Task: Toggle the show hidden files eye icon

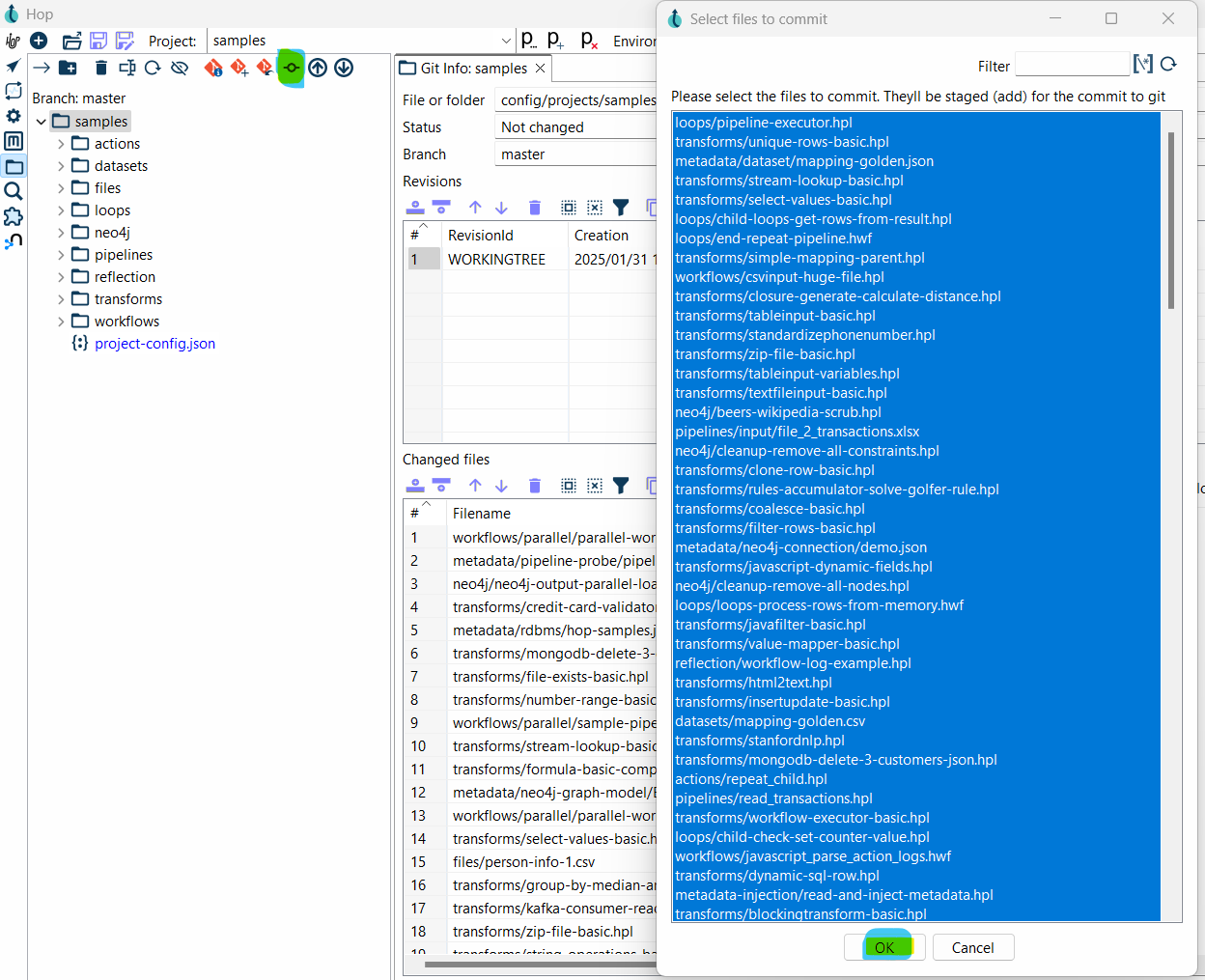Action: pos(180,68)
